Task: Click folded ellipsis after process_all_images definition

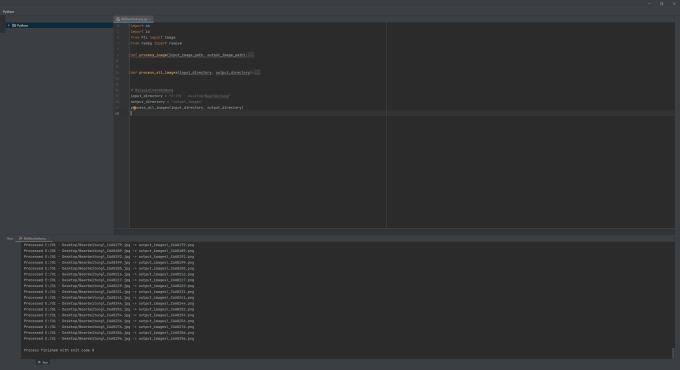Action: tap(257, 72)
